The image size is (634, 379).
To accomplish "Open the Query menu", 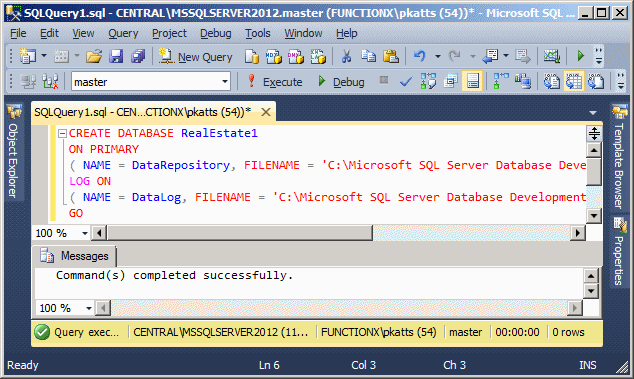I will [123, 33].
